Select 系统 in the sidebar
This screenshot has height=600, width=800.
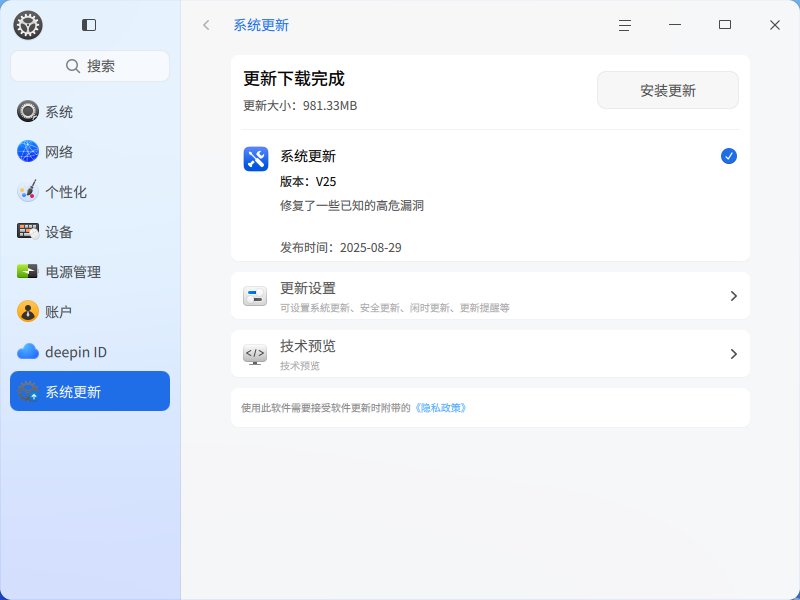pos(90,111)
